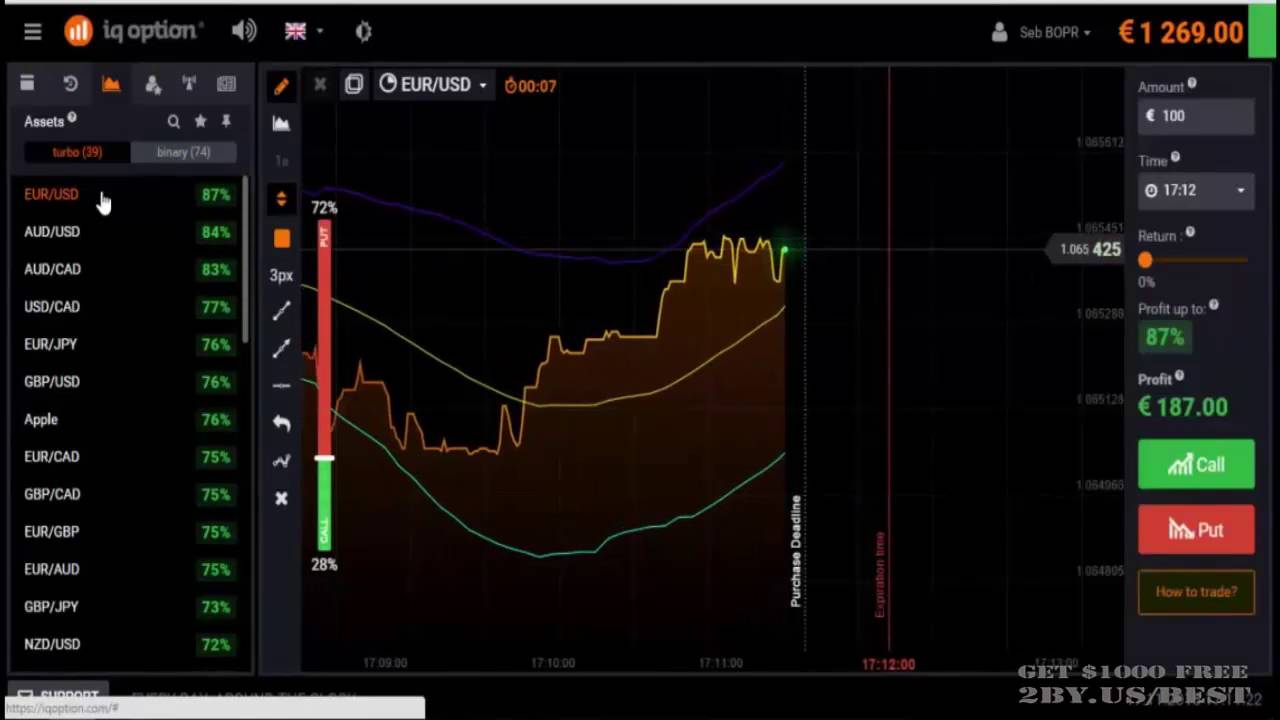Click the Amount € 100 field

[x=1196, y=116]
